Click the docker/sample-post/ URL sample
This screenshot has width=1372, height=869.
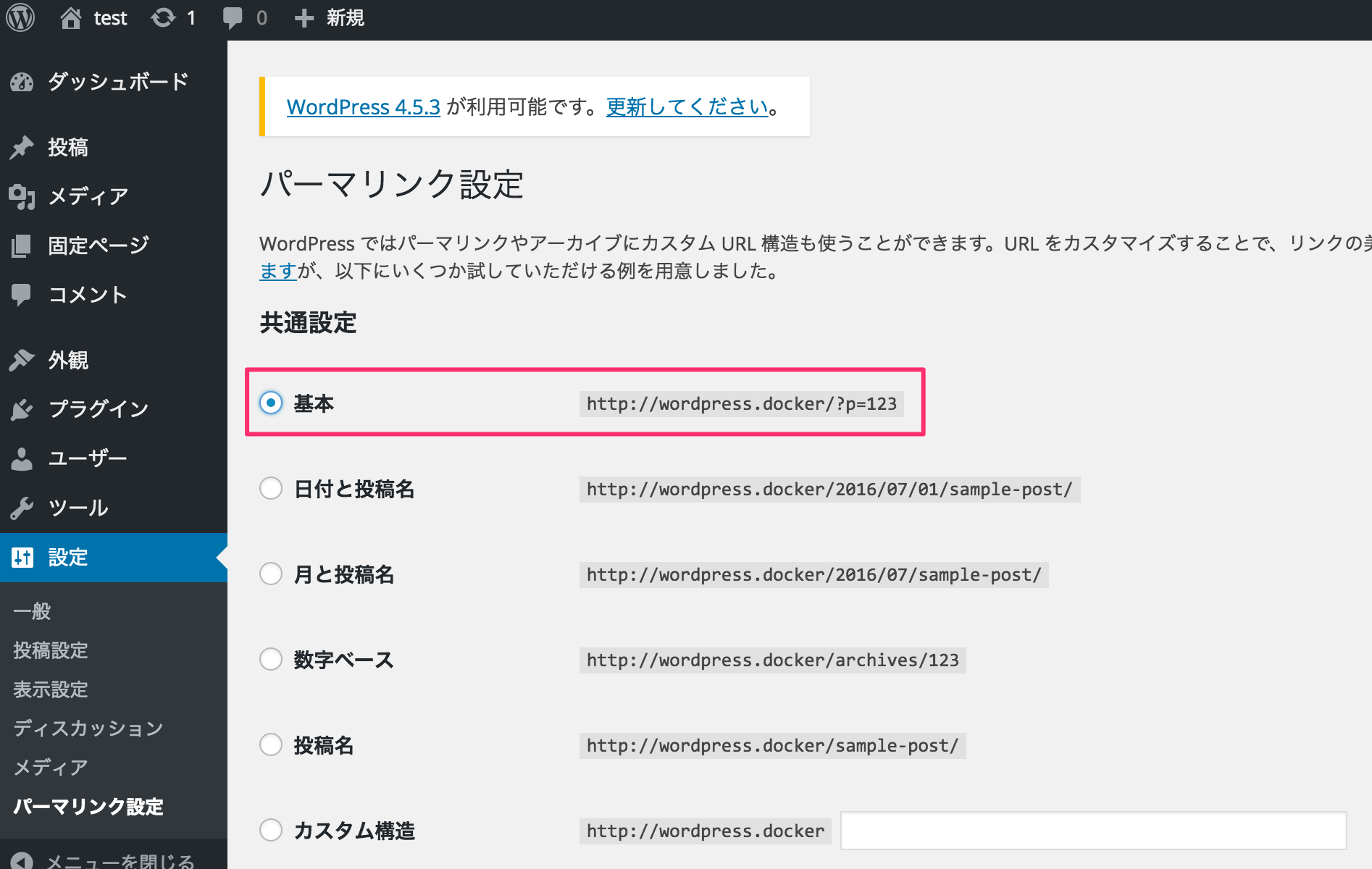pyautogui.click(x=773, y=745)
